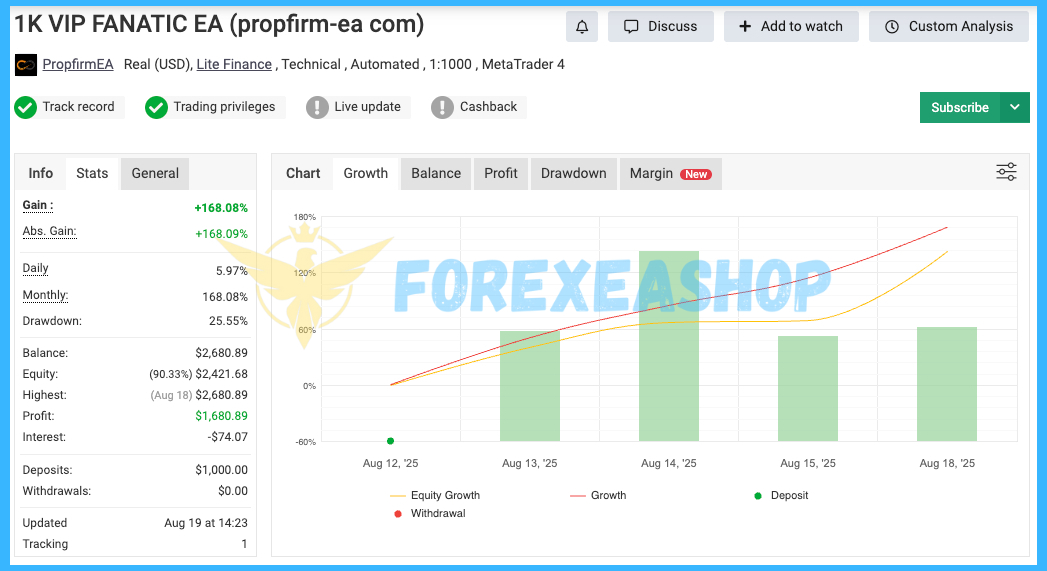Open the Lite Finance broker link

(x=234, y=65)
